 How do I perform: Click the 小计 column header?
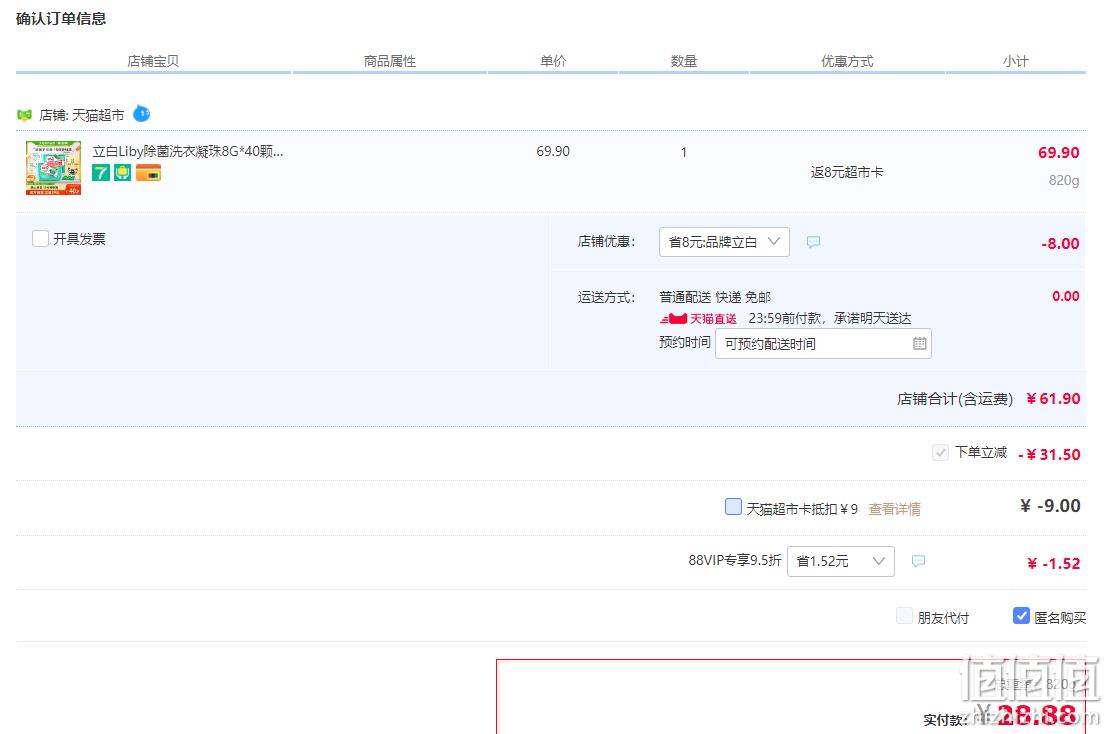click(1016, 62)
